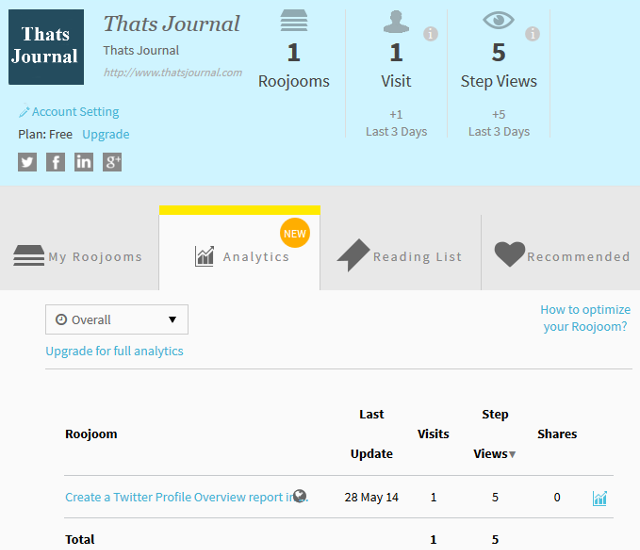
Task: Click the clock icon in Overall dropdown
Action: (61, 319)
